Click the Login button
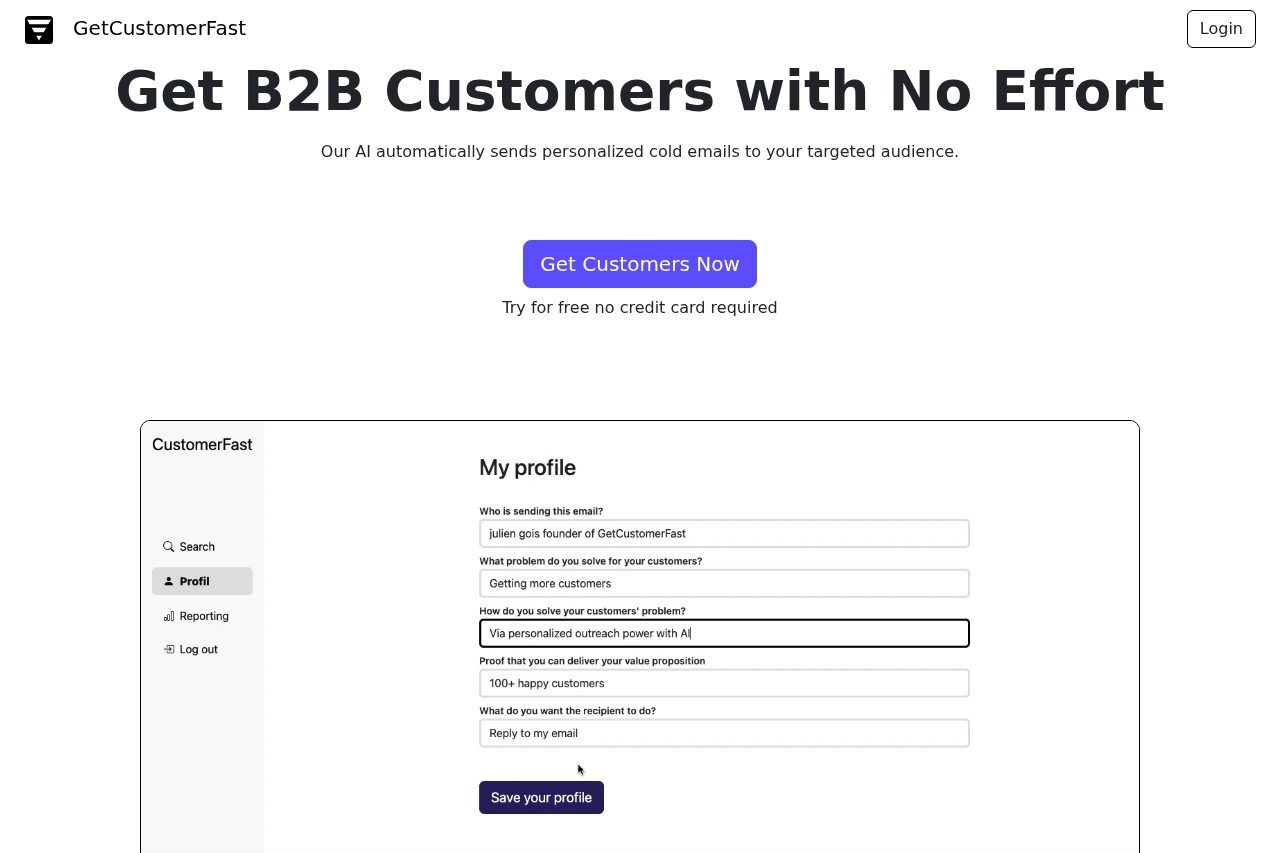Image resolution: width=1280 pixels, height=853 pixels. (x=1221, y=28)
